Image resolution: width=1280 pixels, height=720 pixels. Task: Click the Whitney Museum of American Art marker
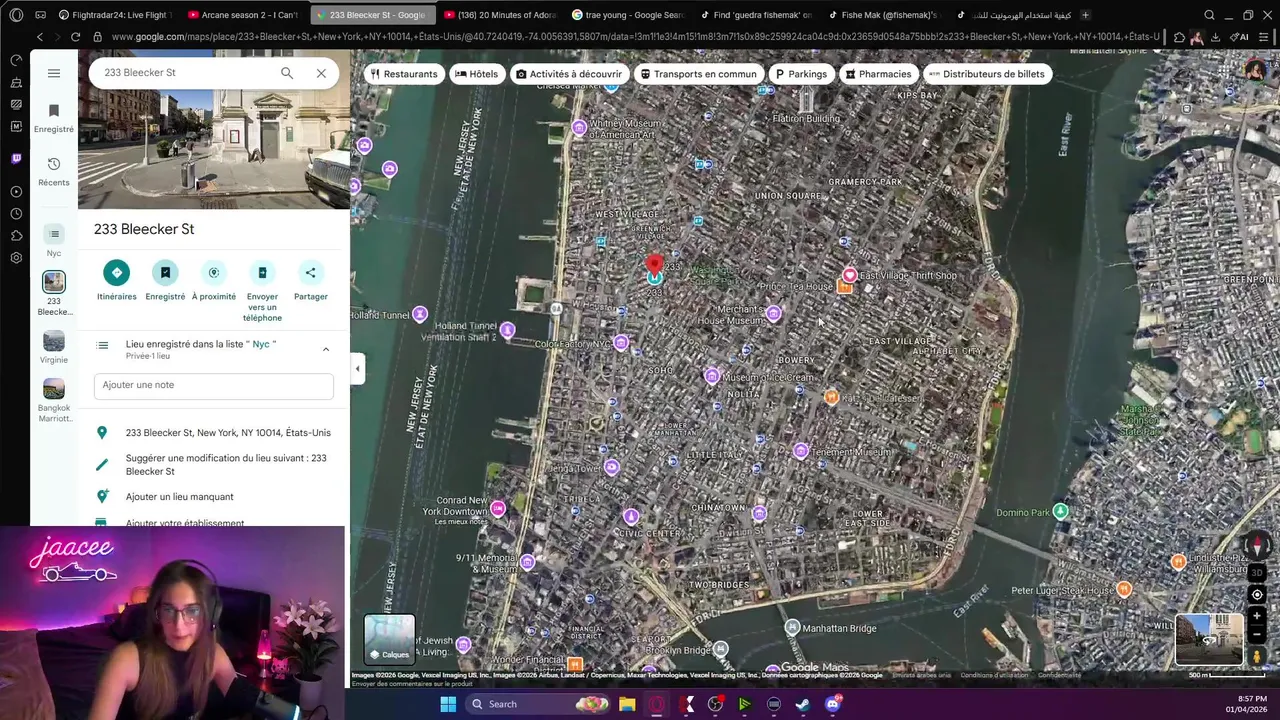point(579,127)
